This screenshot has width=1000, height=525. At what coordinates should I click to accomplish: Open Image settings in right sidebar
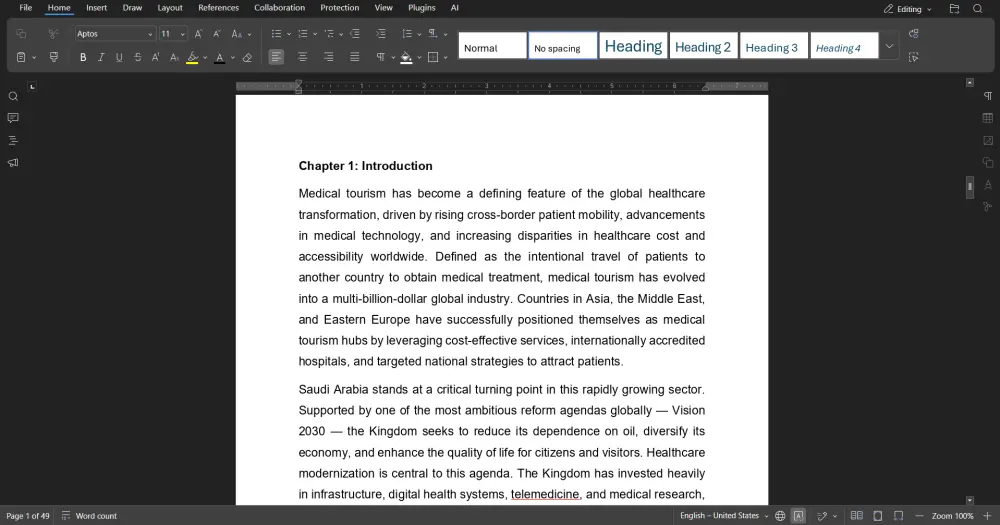[x=988, y=140]
